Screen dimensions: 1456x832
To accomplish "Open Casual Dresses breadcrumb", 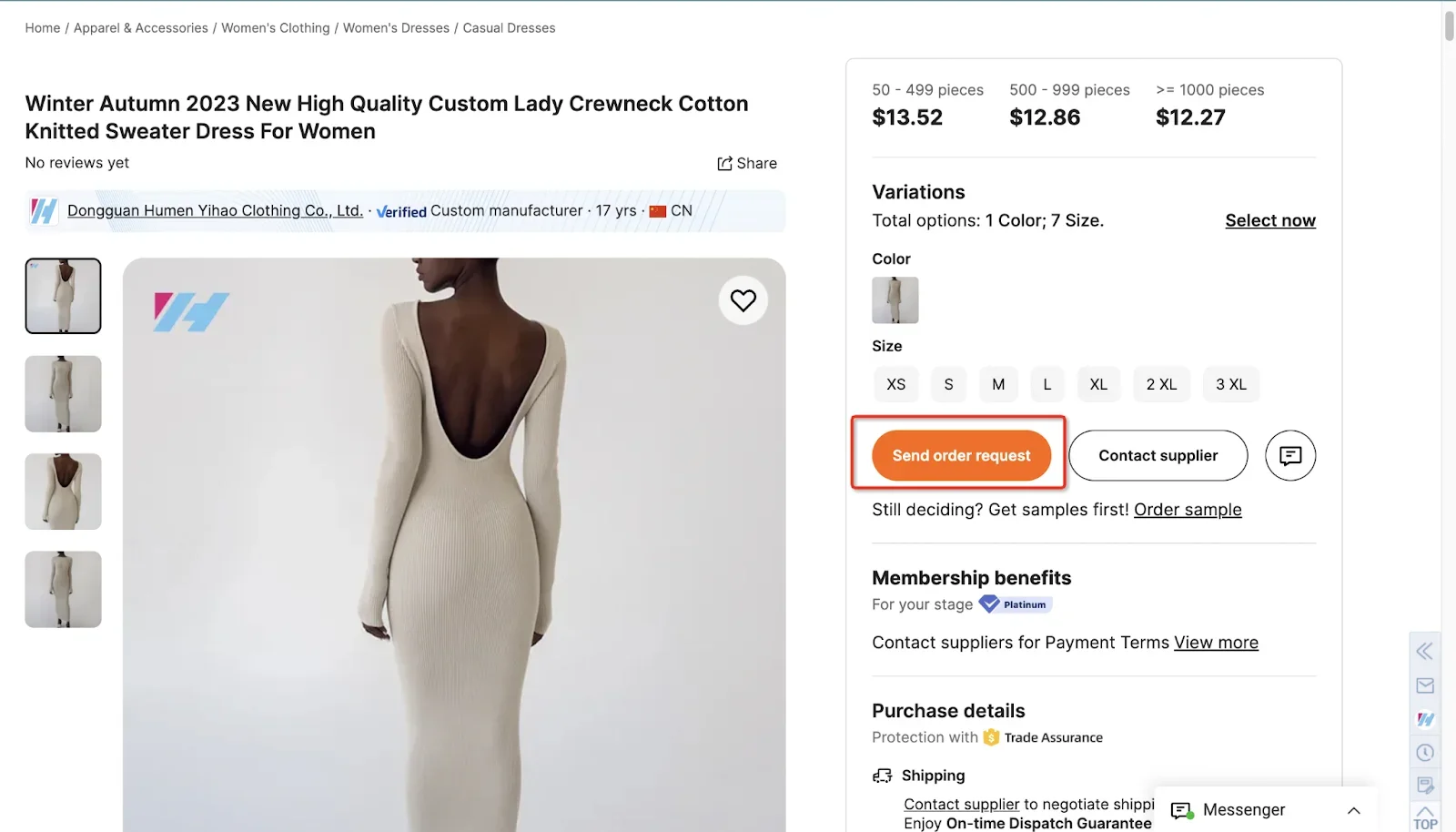I will pyautogui.click(x=509, y=28).
